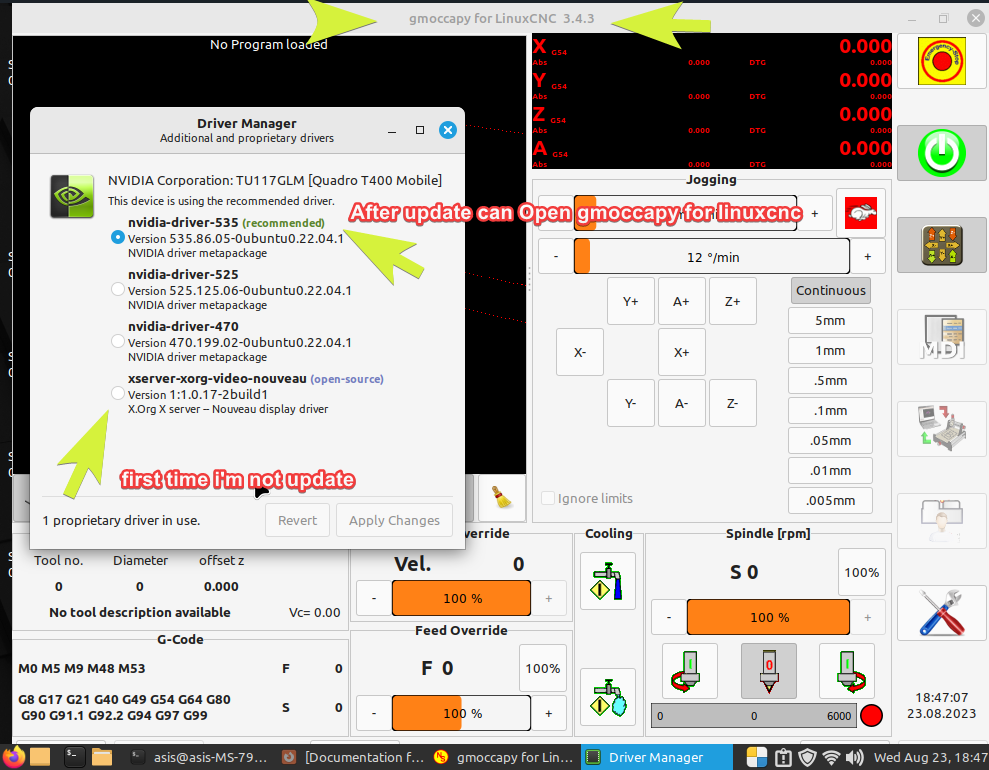Jog the A- axis button

click(681, 404)
